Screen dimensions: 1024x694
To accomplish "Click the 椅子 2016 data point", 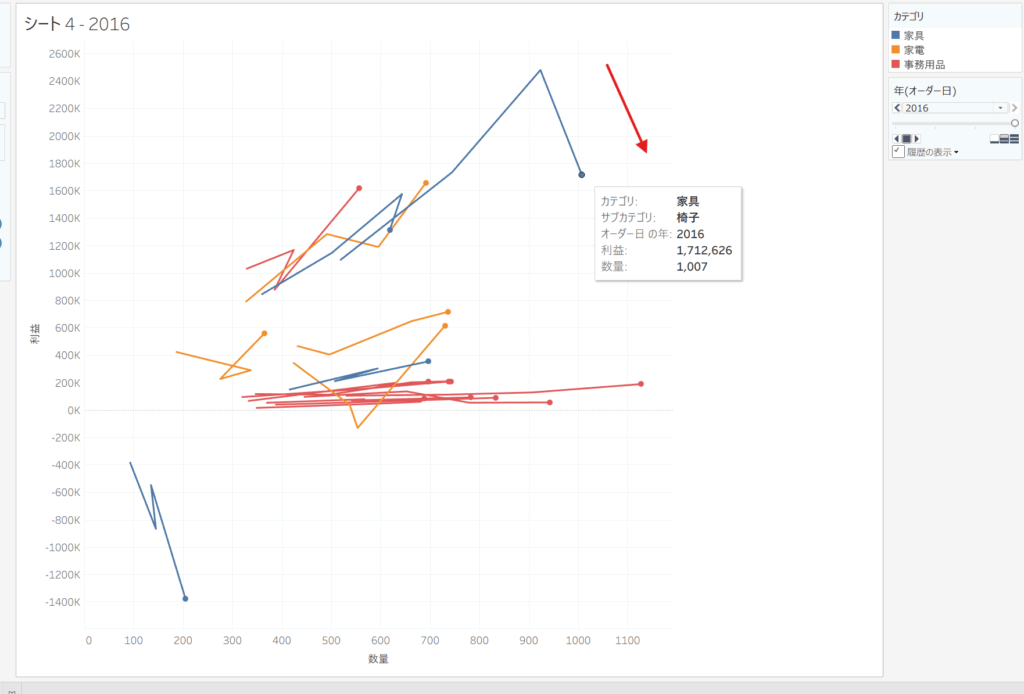I will pyautogui.click(x=581, y=175).
